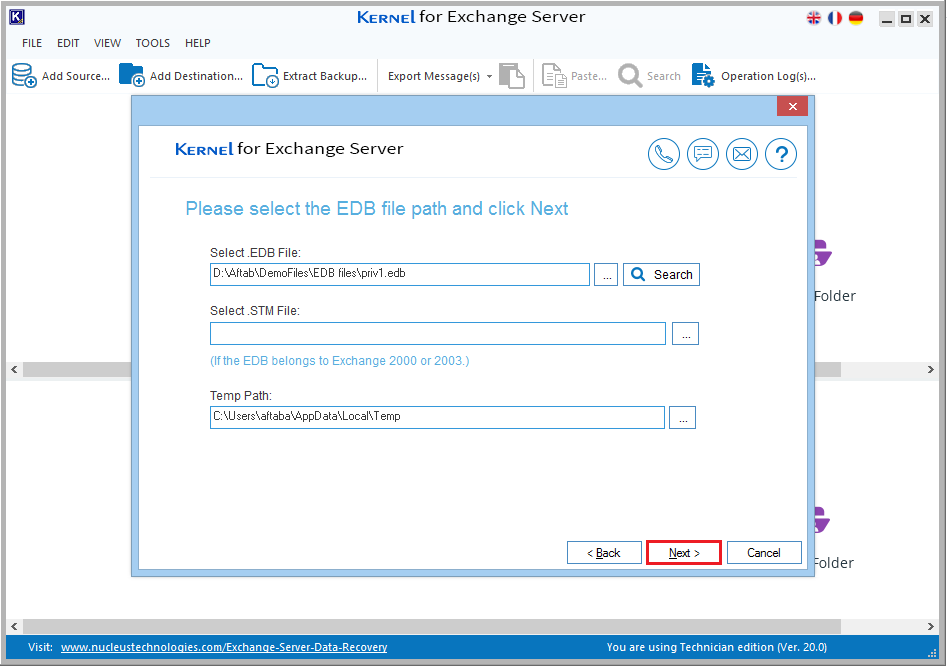The width and height of the screenshot is (947, 666).
Task: Click the Kernel app logo icon
Action: (x=17, y=18)
